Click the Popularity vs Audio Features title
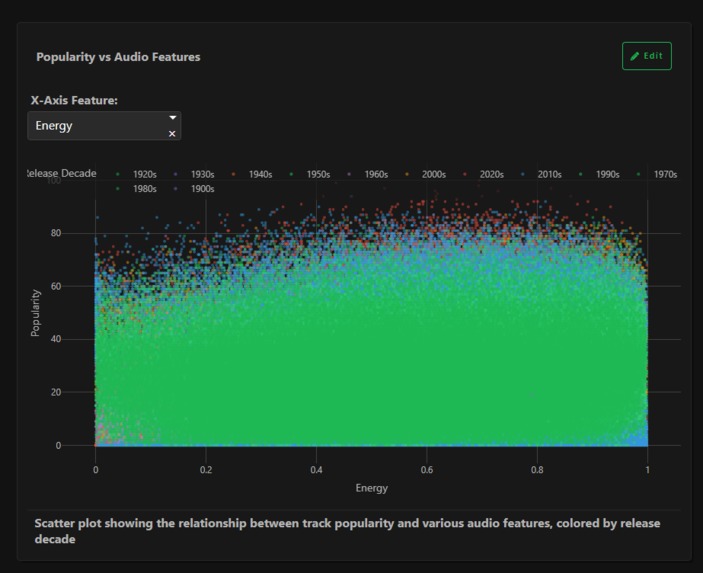 coord(118,57)
